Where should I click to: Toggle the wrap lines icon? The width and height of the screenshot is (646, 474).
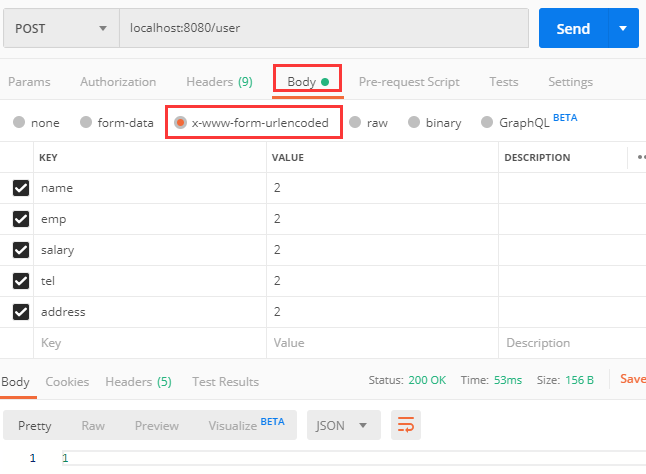tap(406, 425)
